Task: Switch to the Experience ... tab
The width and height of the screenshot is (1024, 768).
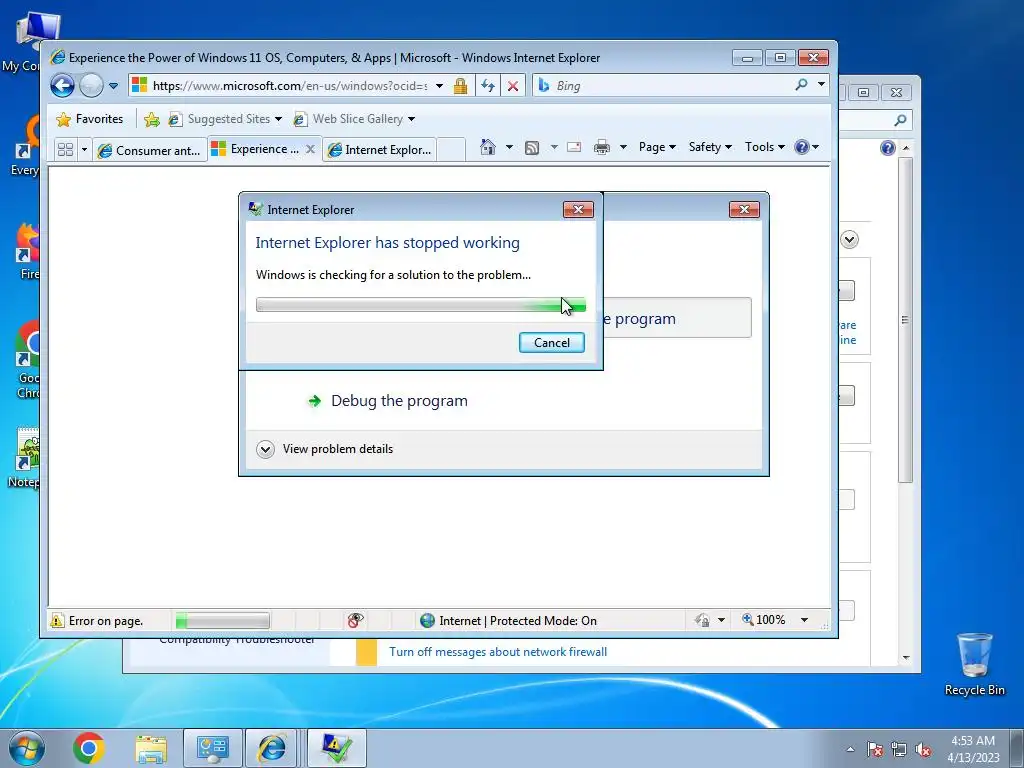Action: tap(256, 149)
